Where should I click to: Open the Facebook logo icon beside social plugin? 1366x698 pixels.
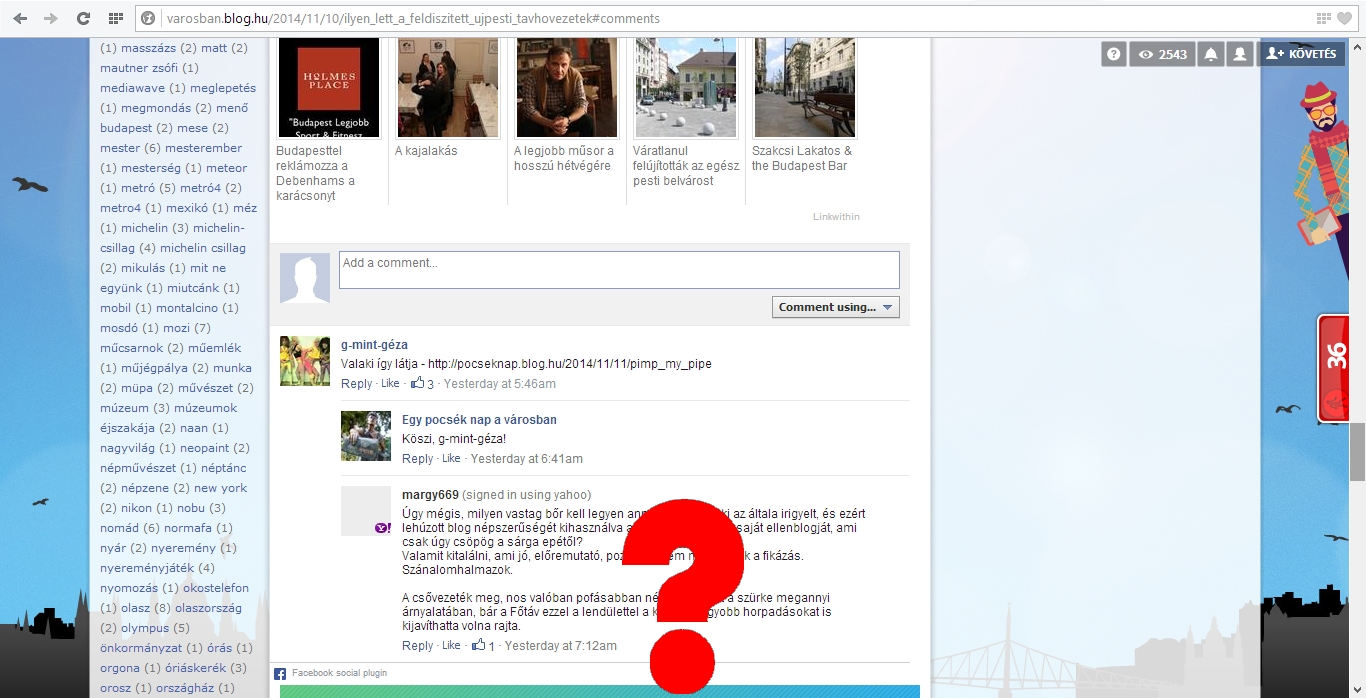280,674
